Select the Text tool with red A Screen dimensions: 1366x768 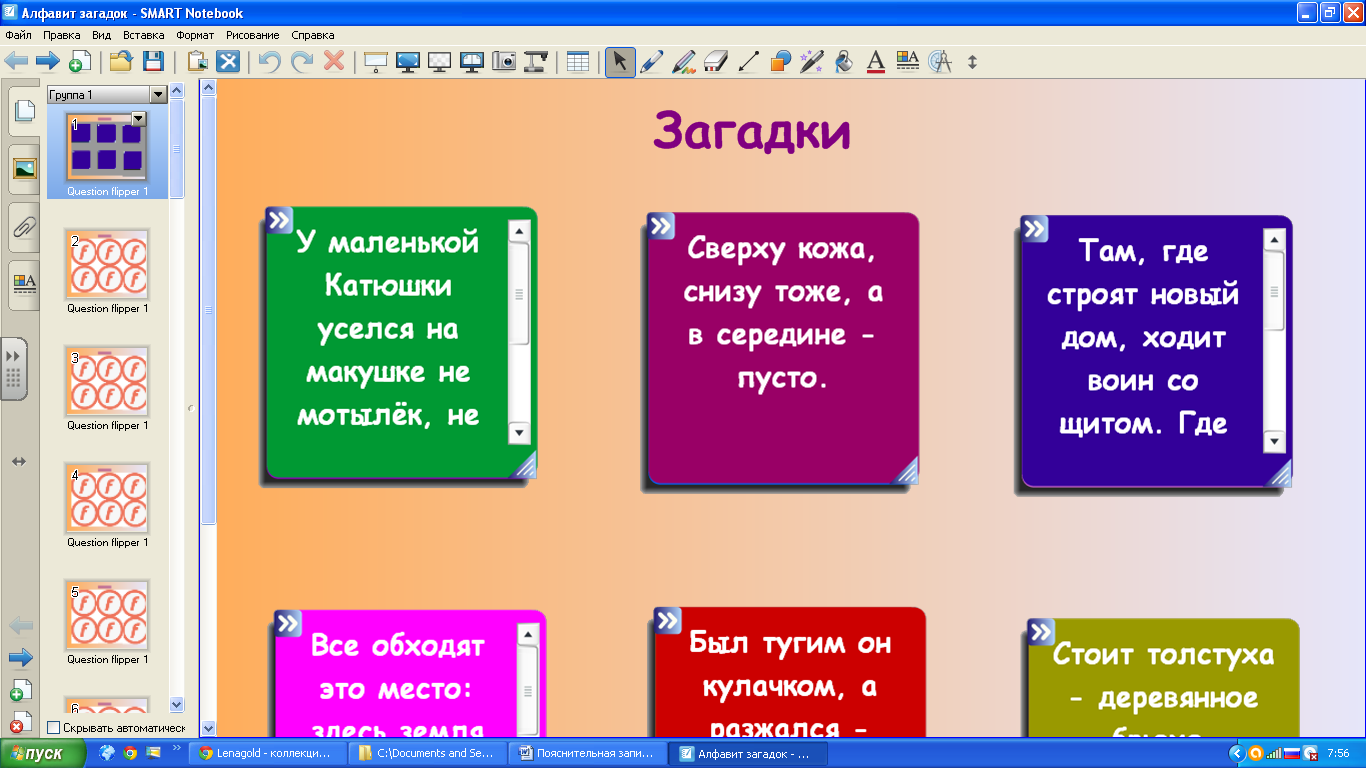(876, 61)
